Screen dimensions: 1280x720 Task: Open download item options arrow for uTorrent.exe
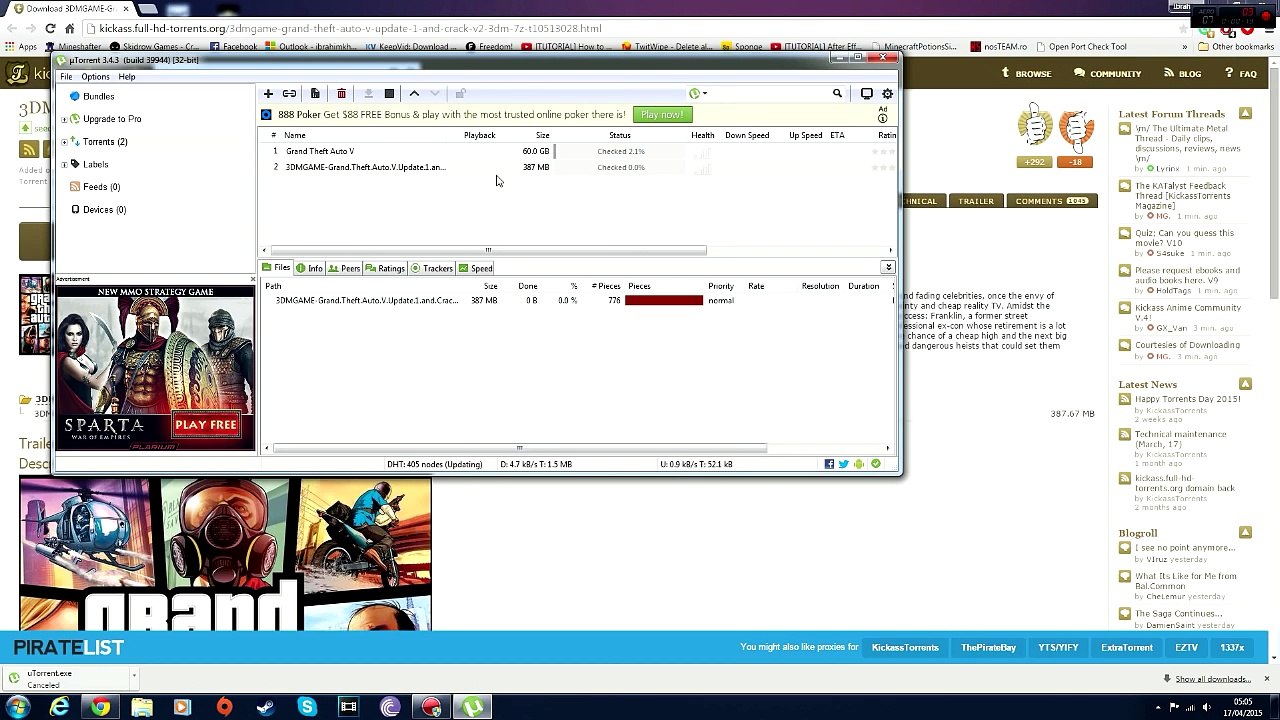pos(134,678)
